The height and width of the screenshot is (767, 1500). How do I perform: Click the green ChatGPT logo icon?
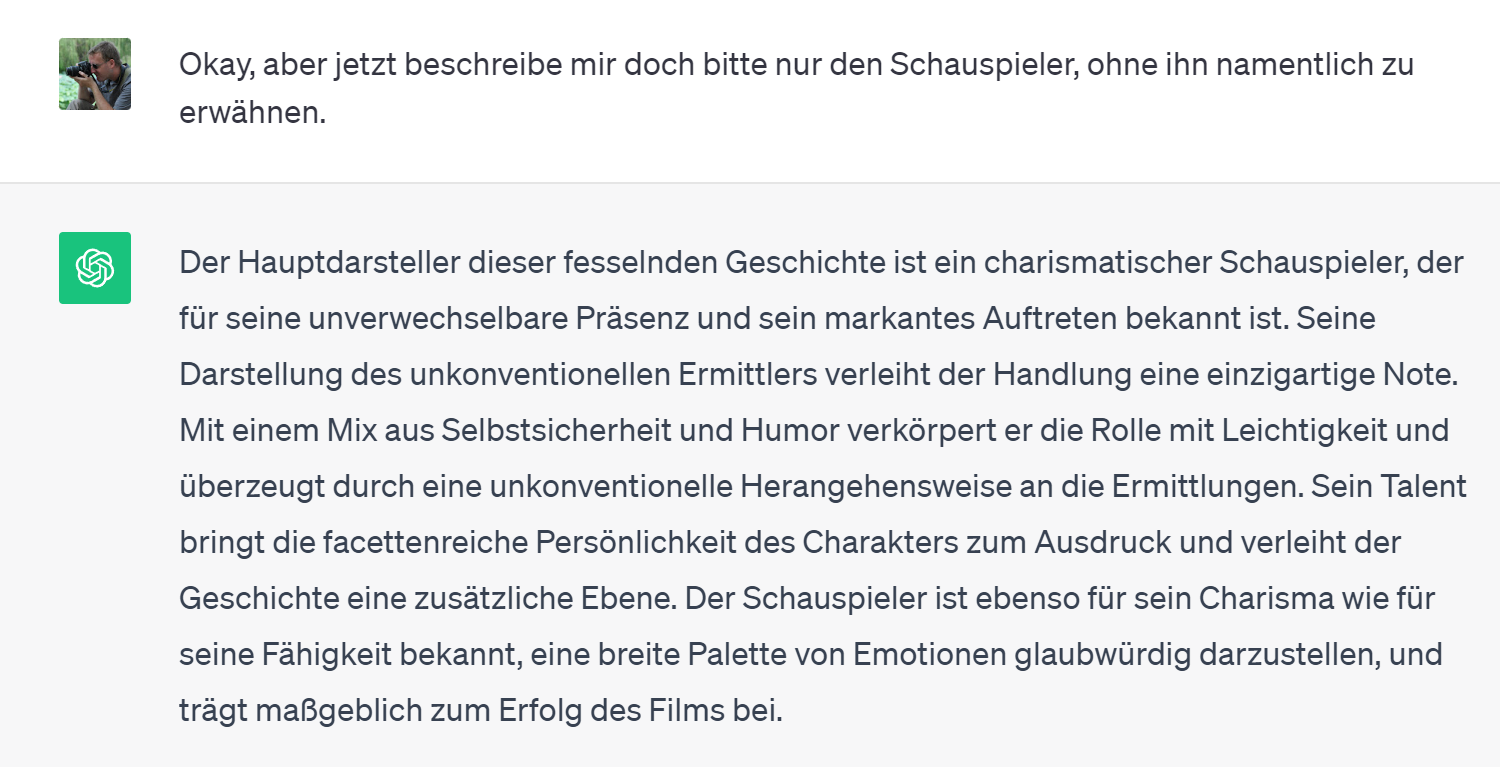point(95,268)
